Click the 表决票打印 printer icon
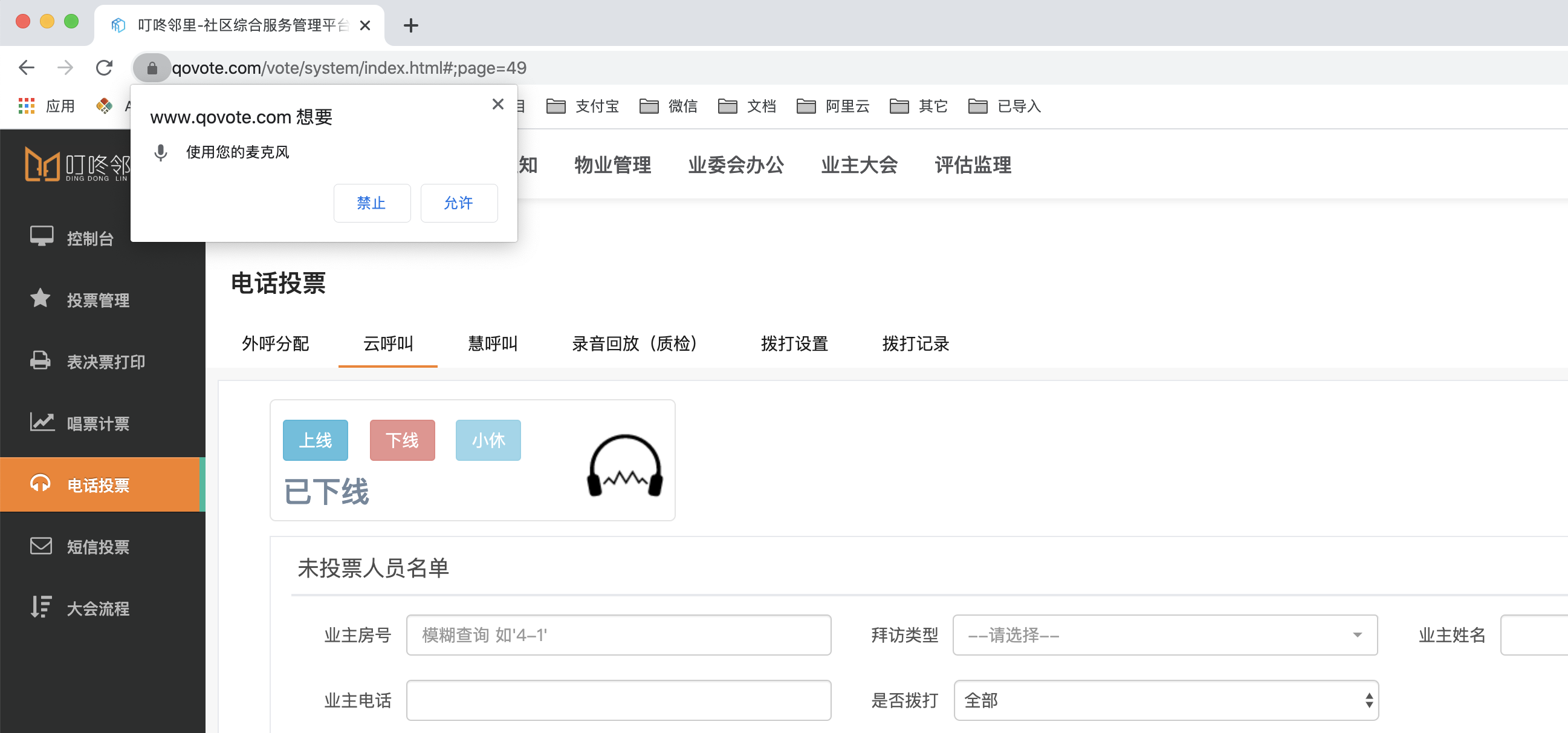This screenshot has width=1568, height=733. point(40,360)
